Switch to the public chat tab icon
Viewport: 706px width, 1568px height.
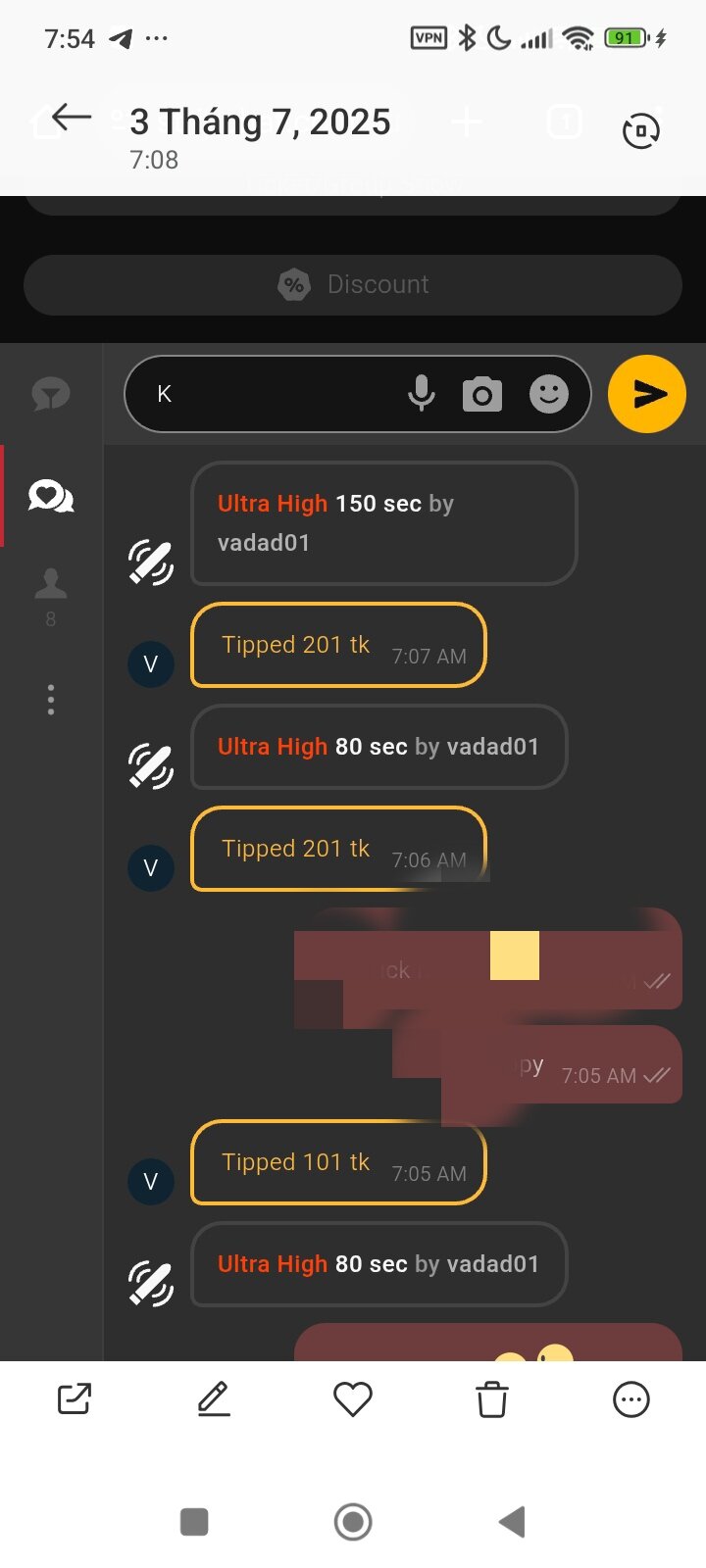[51, 394]
